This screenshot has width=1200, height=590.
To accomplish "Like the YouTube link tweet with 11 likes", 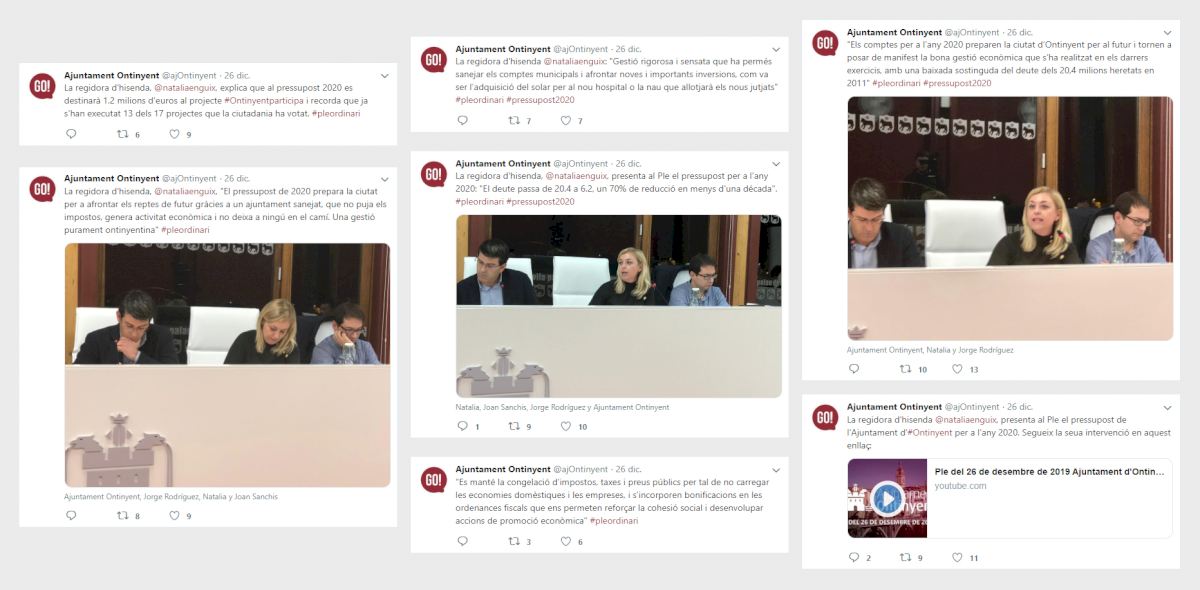I will (958, 557).
